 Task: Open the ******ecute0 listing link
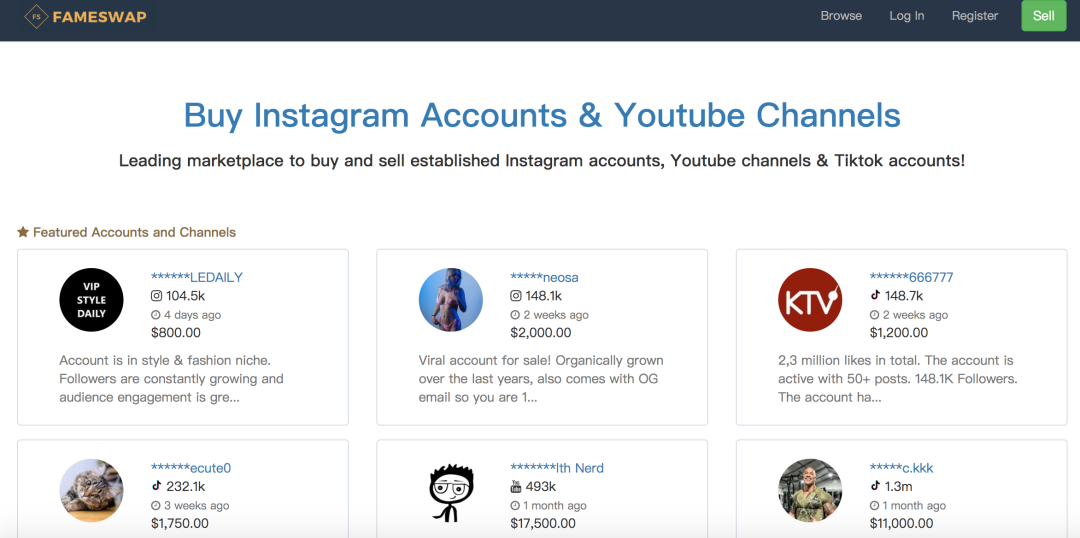point(191,468)
